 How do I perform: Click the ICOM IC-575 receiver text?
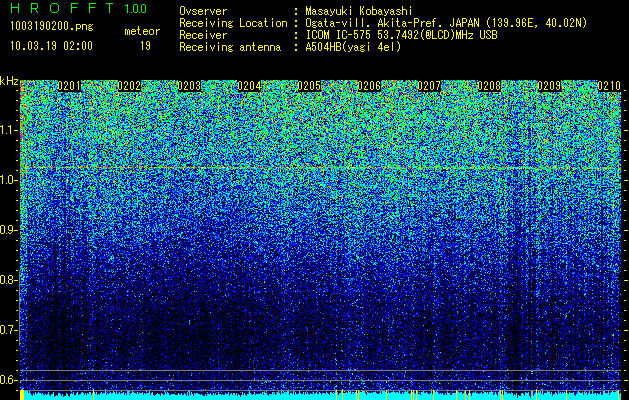point(401,35)
